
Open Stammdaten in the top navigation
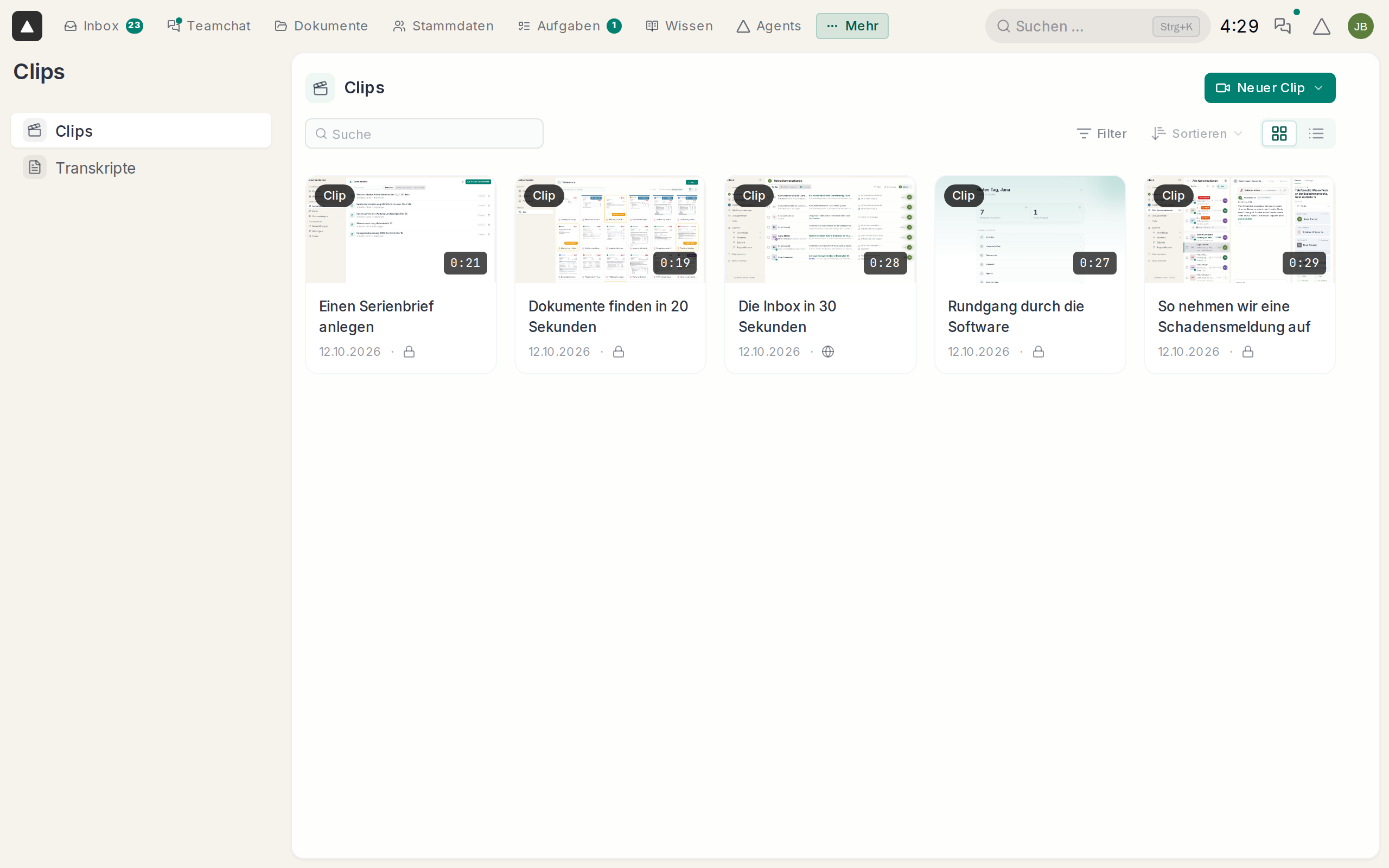[443, 26]
